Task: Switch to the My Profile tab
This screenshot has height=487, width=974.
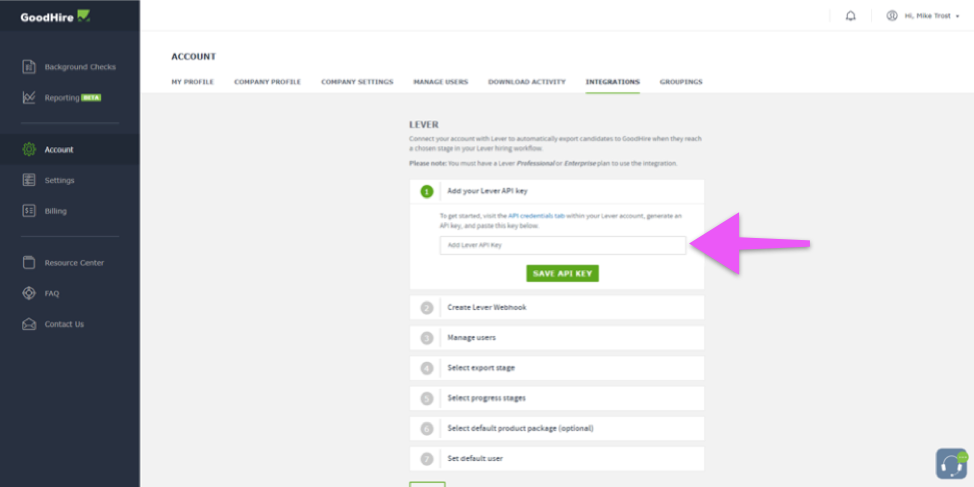Action: point(193,82)
